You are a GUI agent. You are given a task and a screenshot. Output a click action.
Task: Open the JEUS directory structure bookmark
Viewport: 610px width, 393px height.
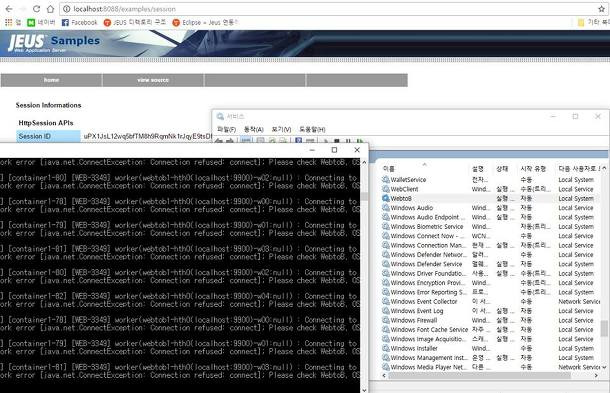[x=135, y=23]
